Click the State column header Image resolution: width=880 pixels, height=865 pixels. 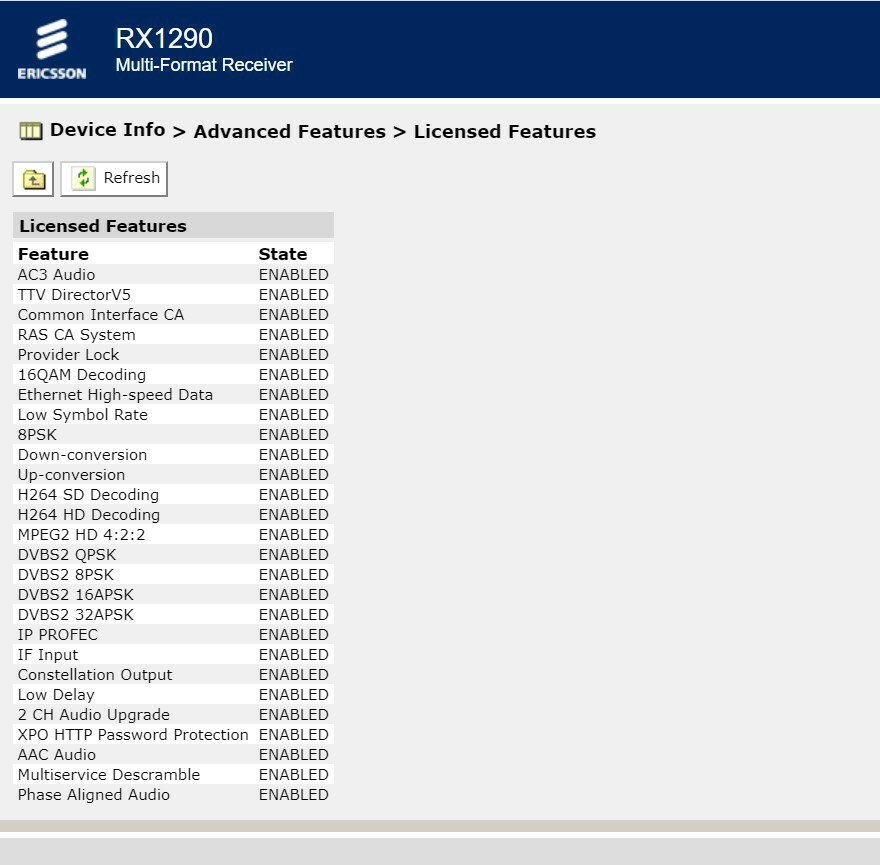click(x=282, y=254)
